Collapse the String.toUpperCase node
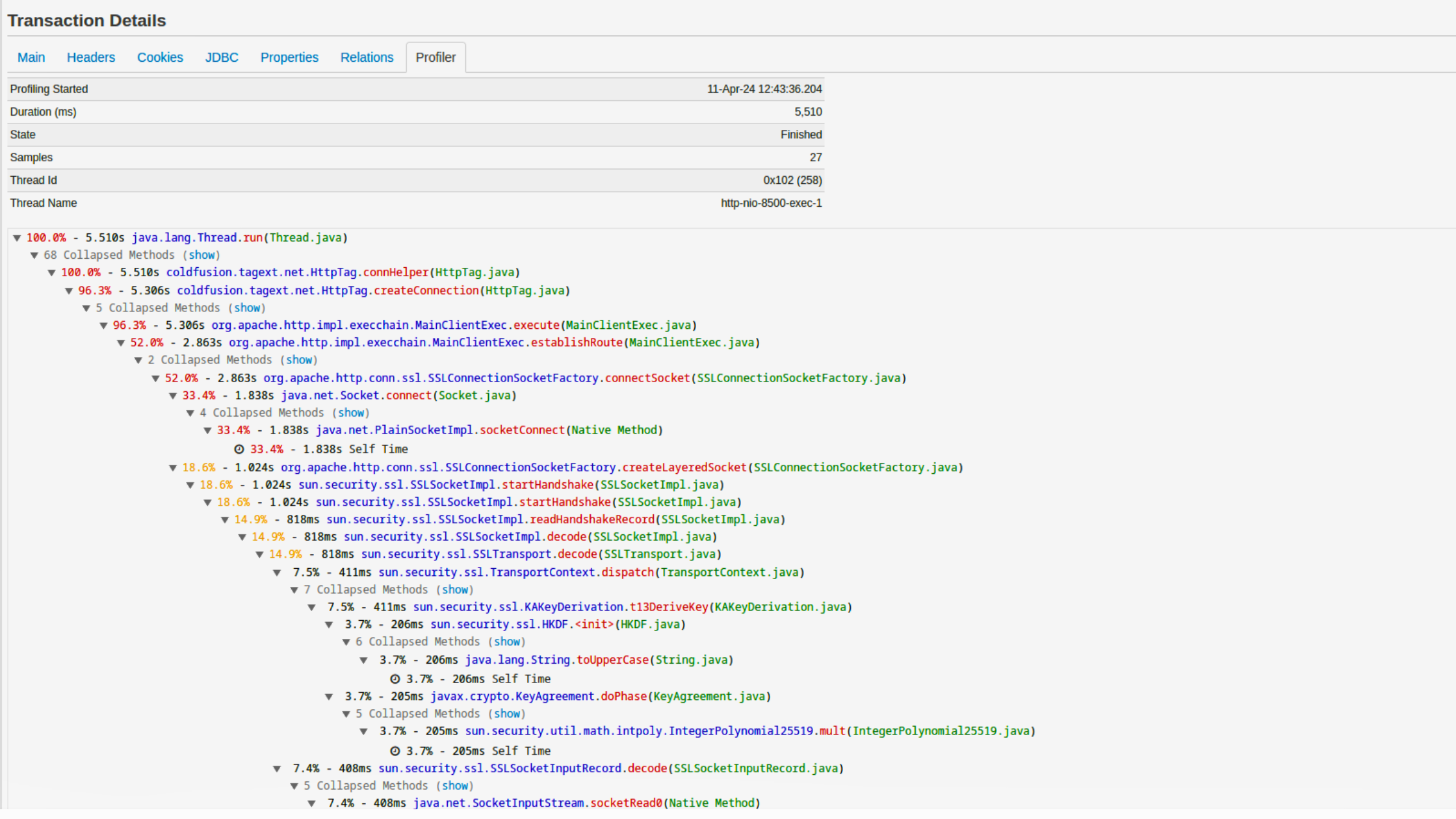 [x=363, y=660]
